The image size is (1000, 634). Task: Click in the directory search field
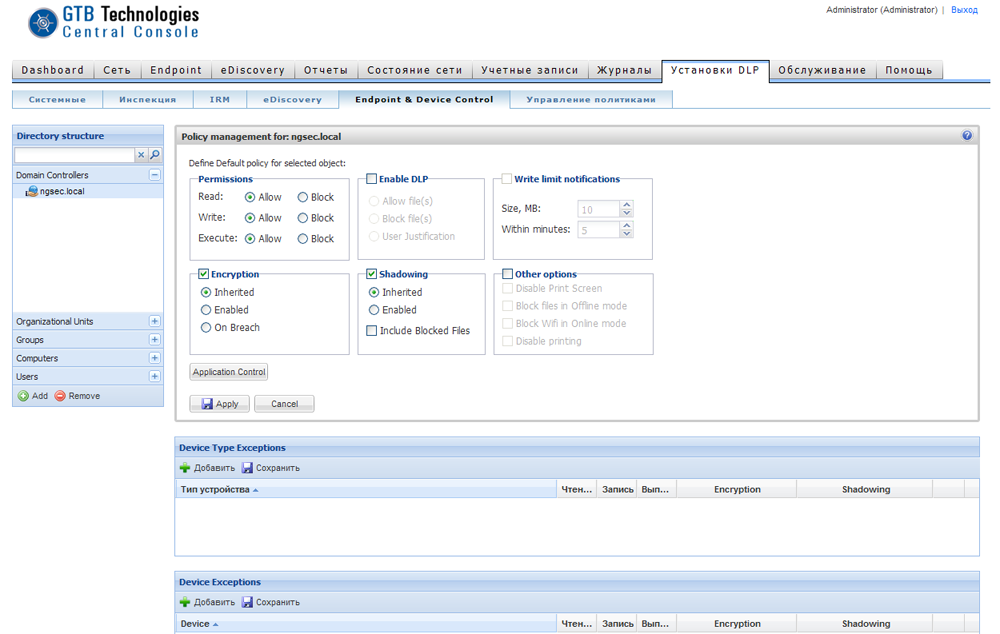(x=74, y=154)
